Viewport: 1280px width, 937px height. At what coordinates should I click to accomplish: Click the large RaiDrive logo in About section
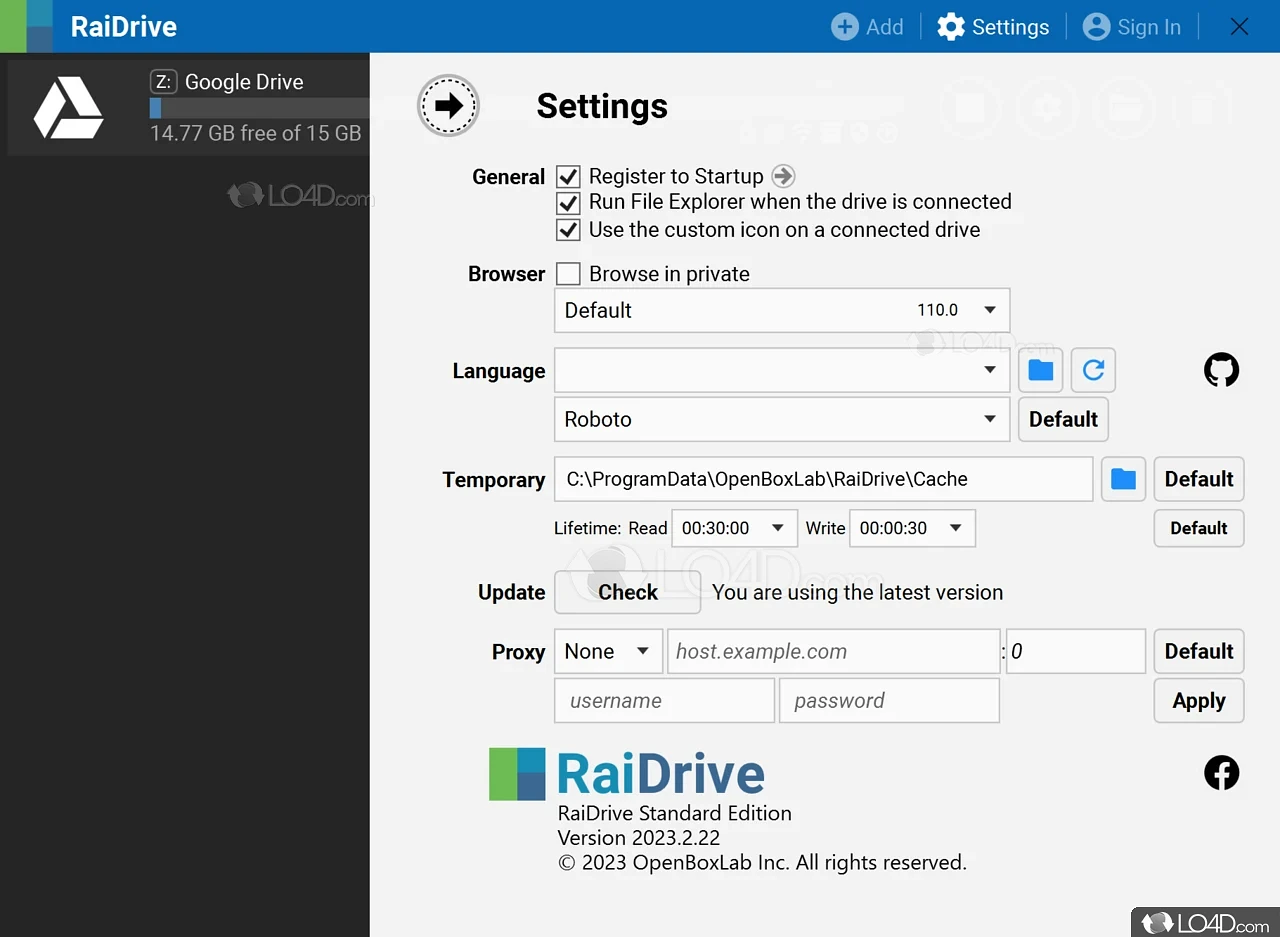(x=627, y=774)
